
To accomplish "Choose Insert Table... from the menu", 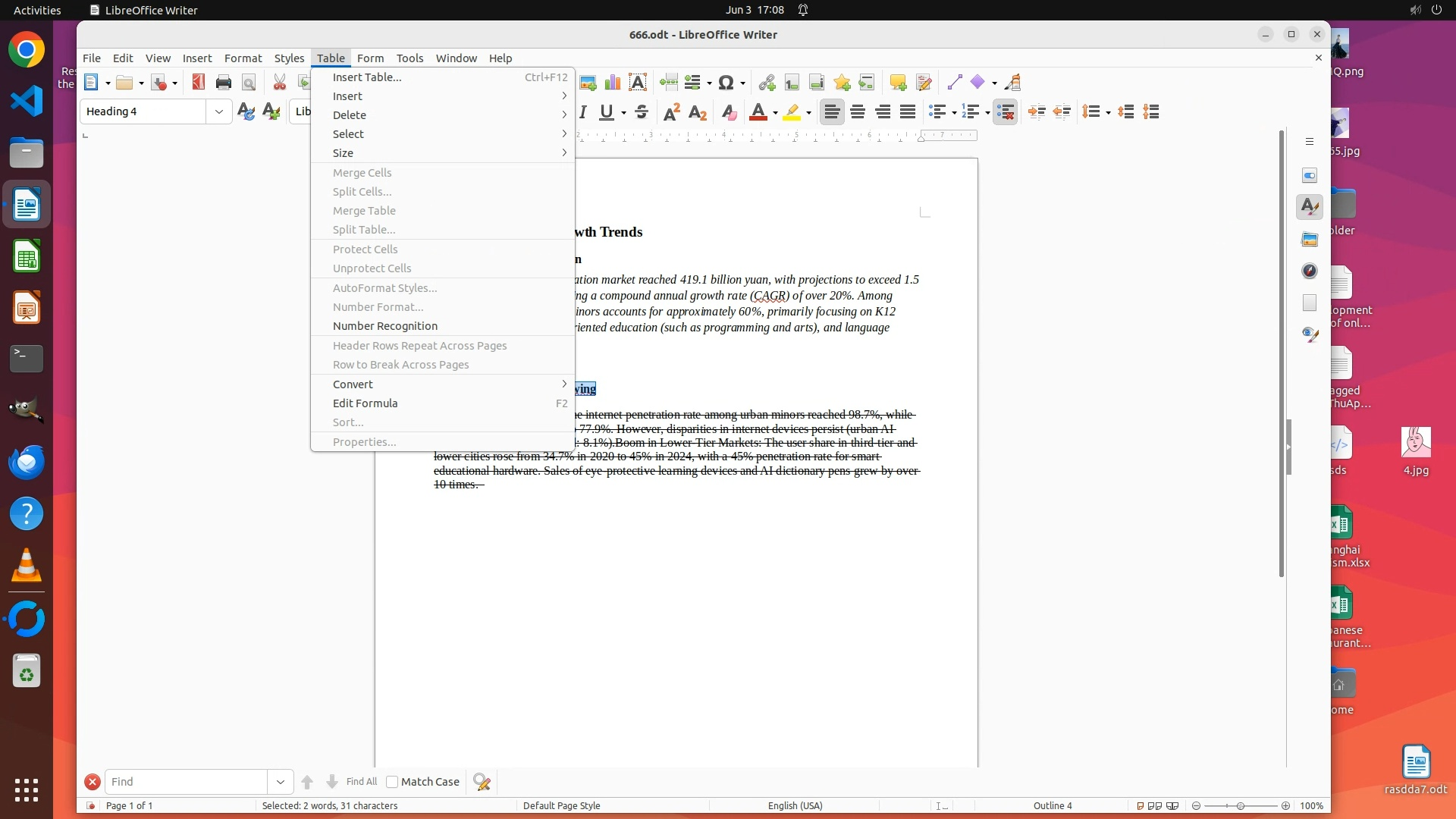I will [x=367, y=77].
